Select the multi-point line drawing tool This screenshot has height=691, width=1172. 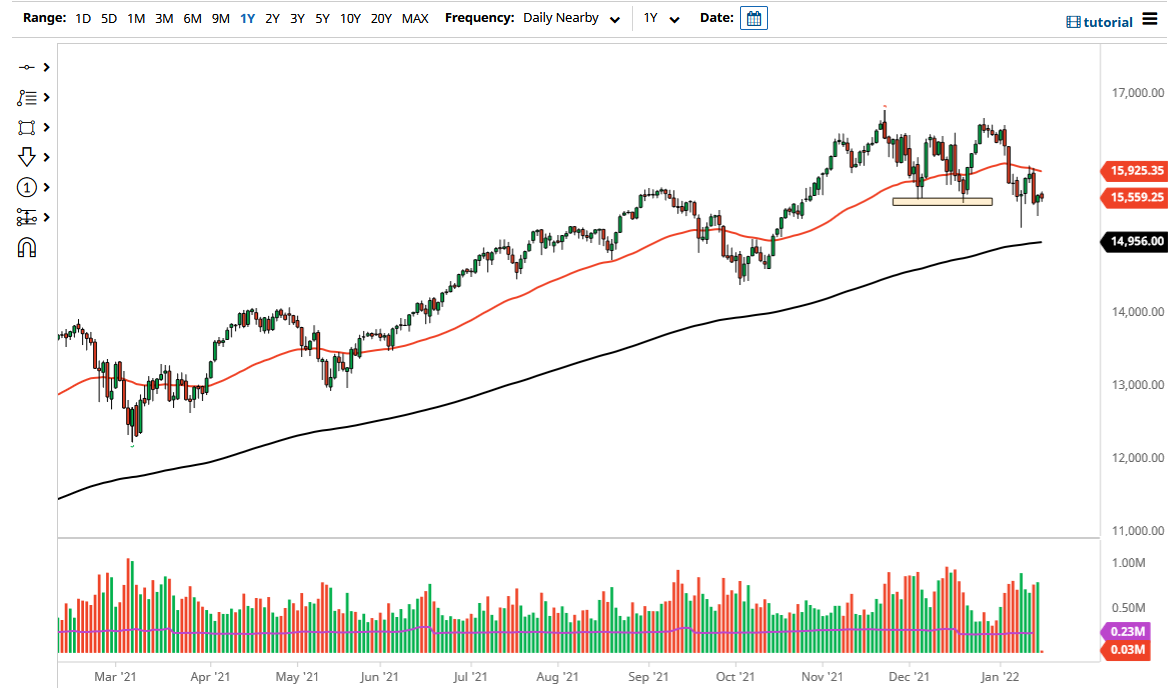28,97
